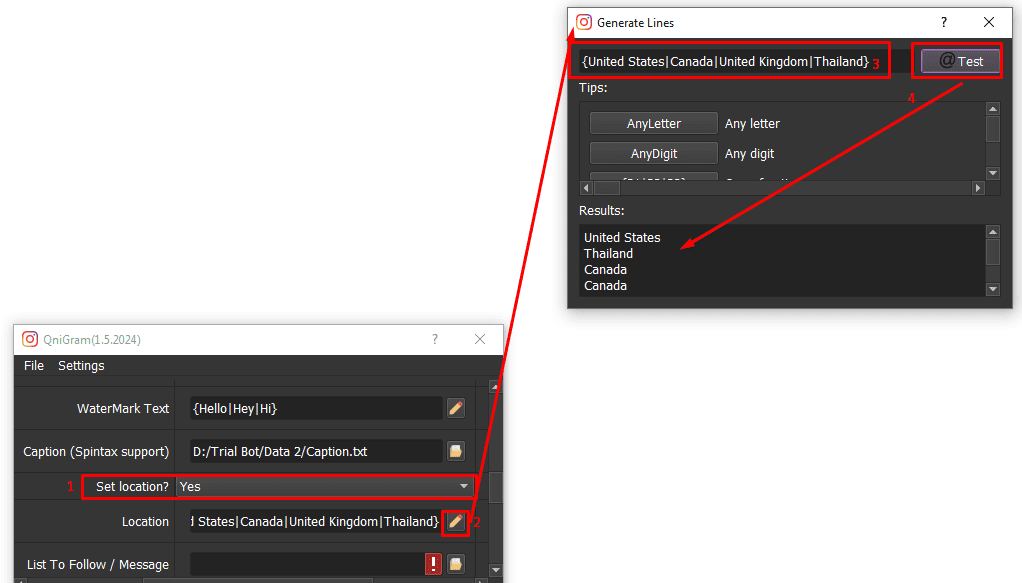This screenshot has height=583, width=1022.
Task: Close the Generate Lines window
Action: tap(989, 22)
